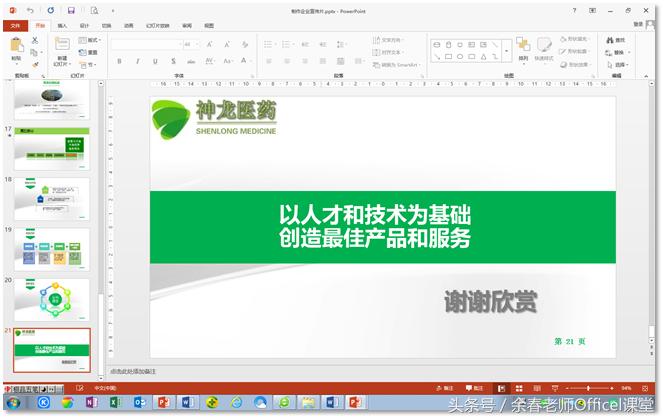
Task: Collapse the ribbon with the caret arrow
Action: tap(646, 76)
